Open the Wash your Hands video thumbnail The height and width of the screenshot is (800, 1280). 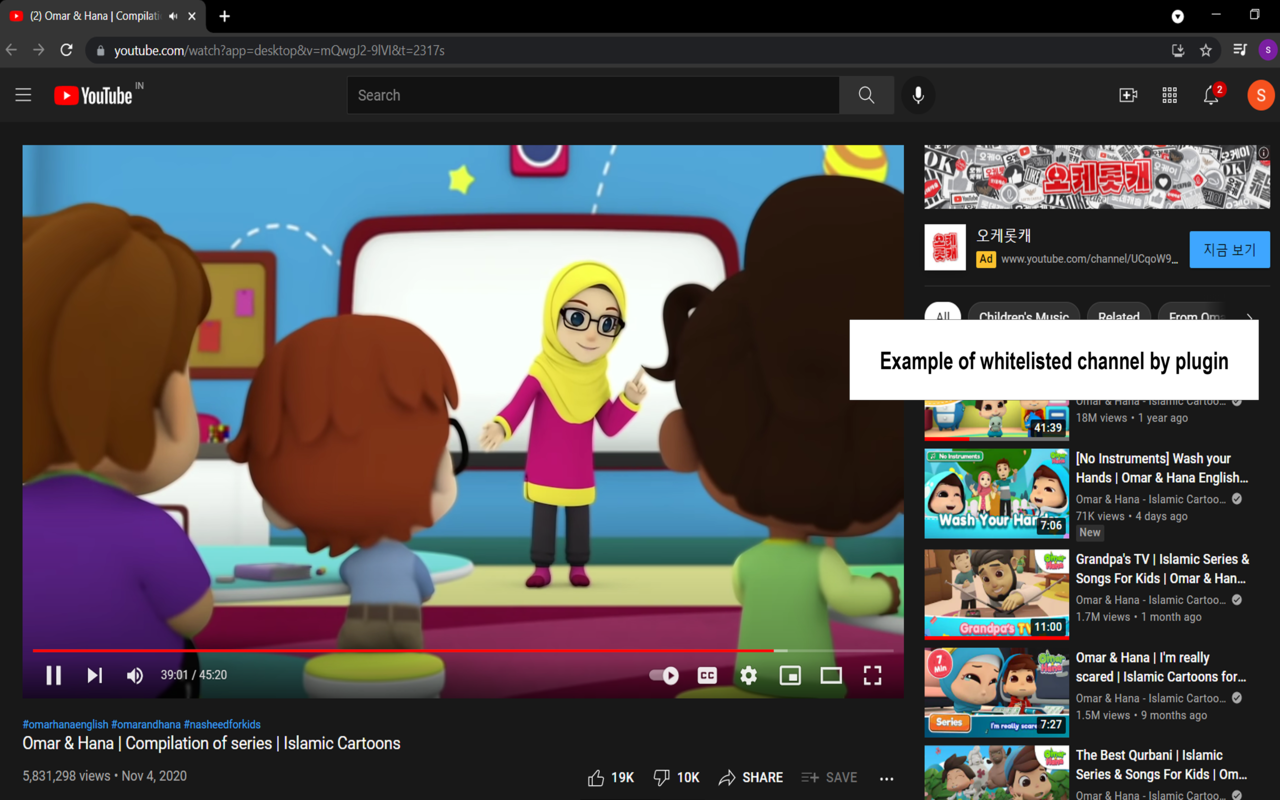click(996, 494)
